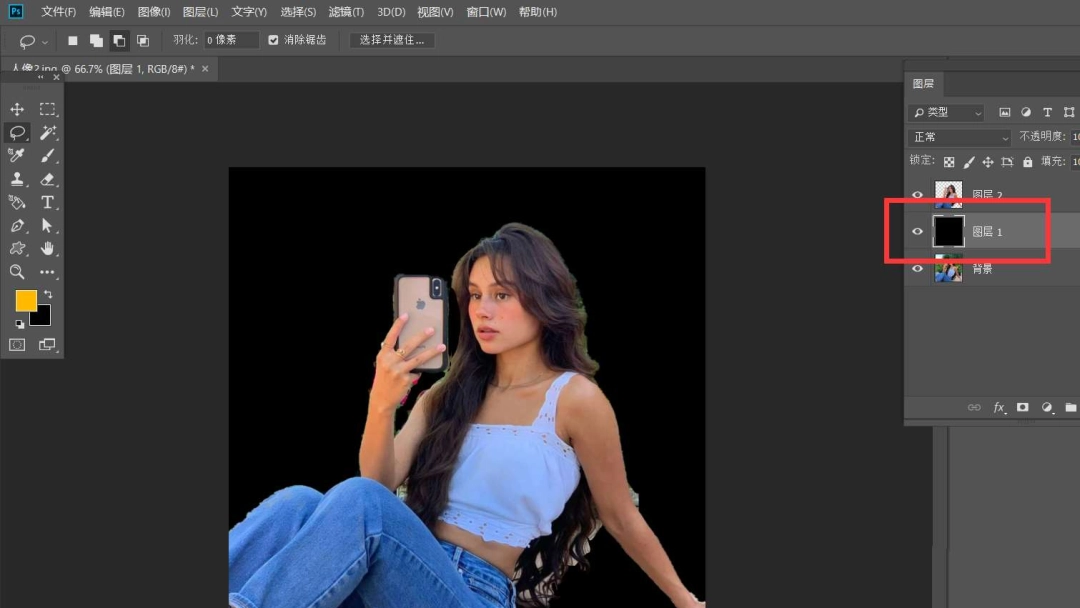Open the yellow foreground color picker
1080x608 pixels.
tap(25, 300)
